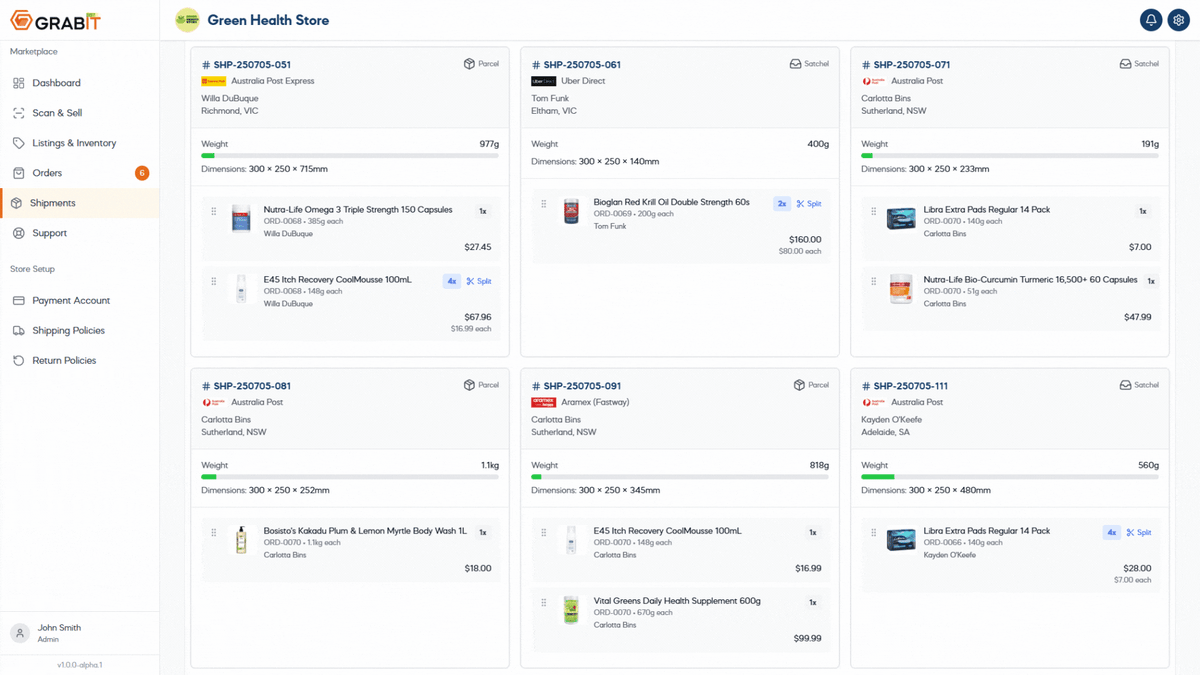Click the weight bar of SHP-250705-111
This screenshot has width=1200, height=675.
coord(1010,477)
